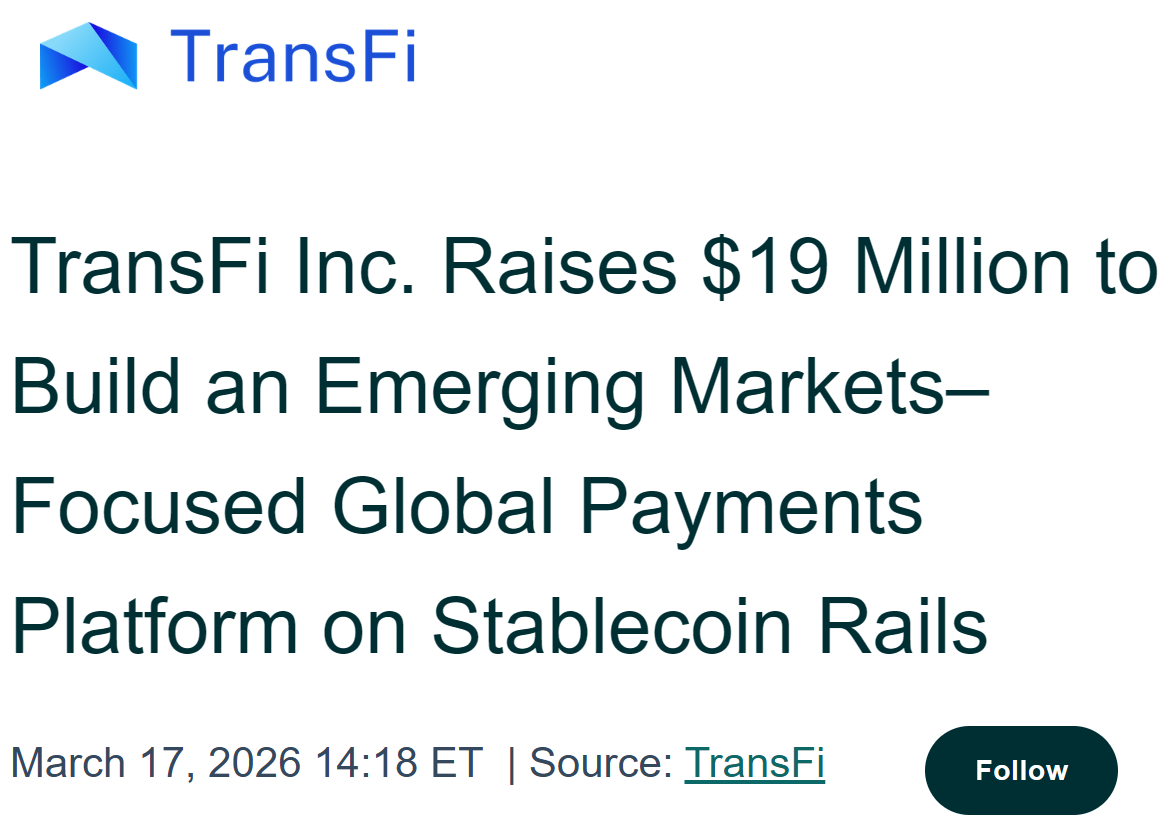Open the TransFi source link
Viewport: 1176px width, 830px height.
(754, 764)
